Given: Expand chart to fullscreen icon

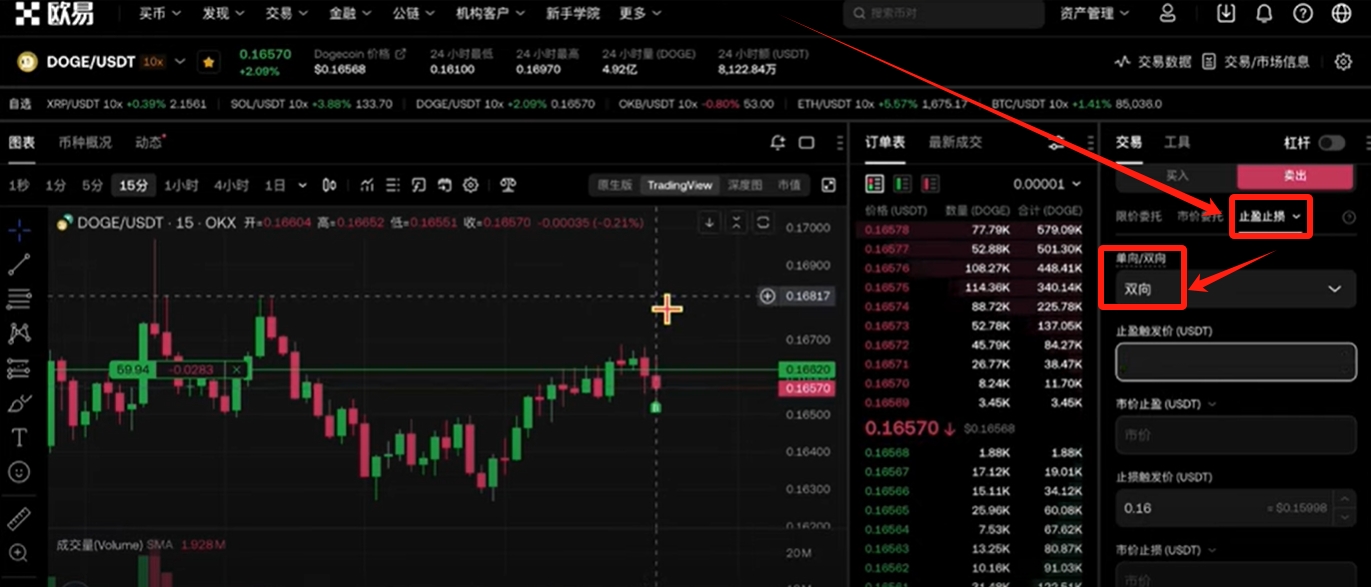Looking at the screenshot, I should pyautogui.click(x=828, y=185).
